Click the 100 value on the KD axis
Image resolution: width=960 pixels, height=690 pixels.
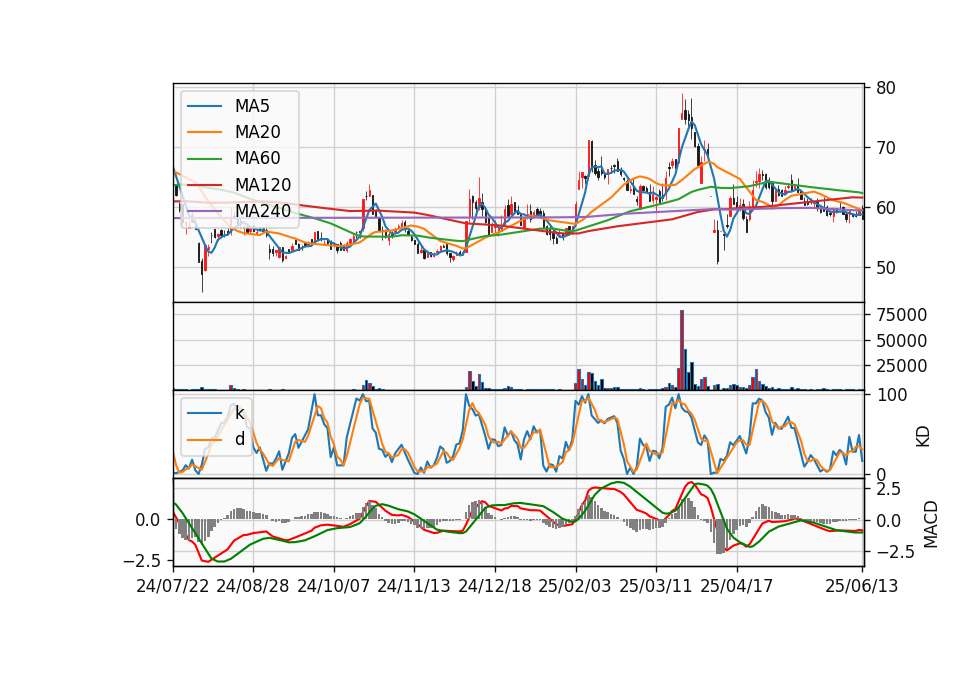[x=891, y=396]
